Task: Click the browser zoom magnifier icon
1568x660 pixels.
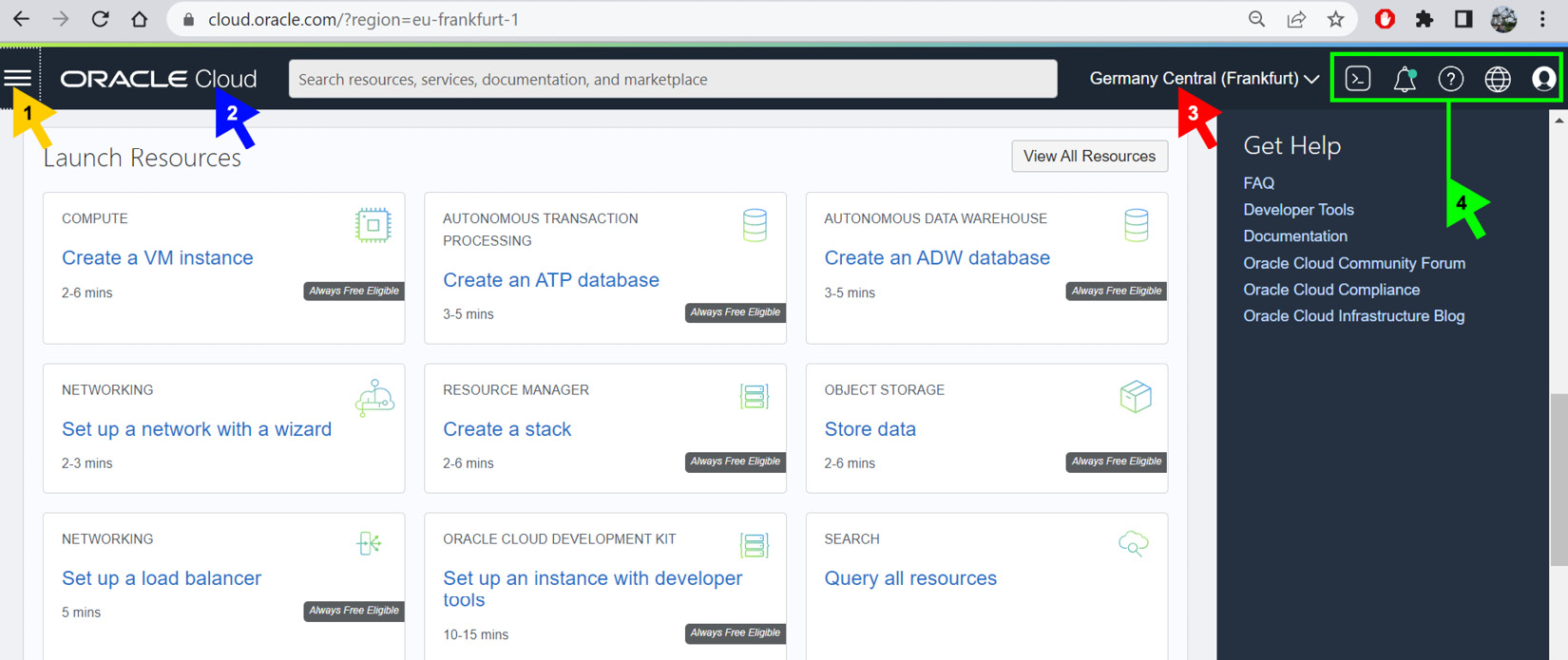Action: 1256,19
